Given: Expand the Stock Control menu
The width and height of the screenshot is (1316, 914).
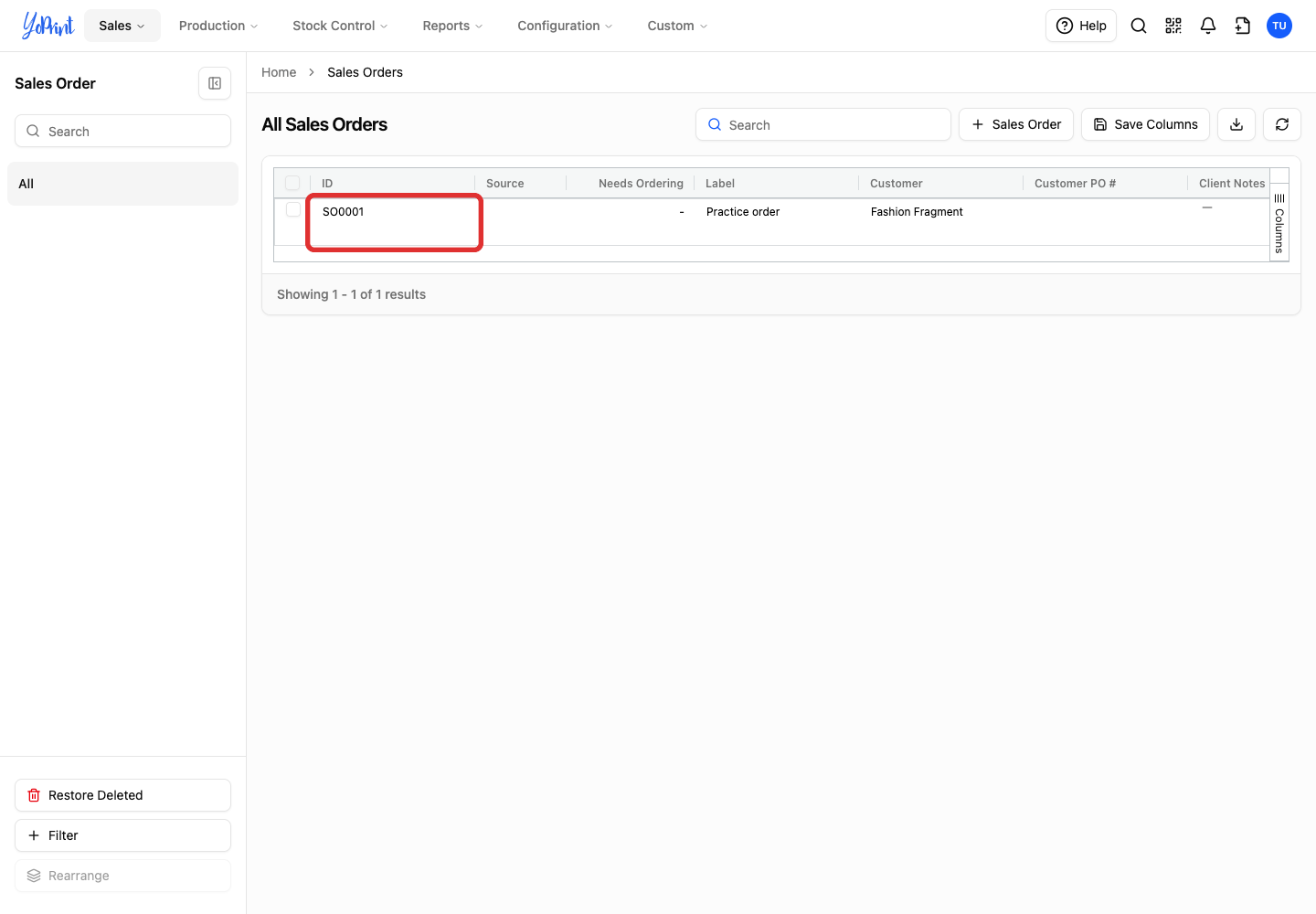Looking at the screenshot, I should coord(340,26).
